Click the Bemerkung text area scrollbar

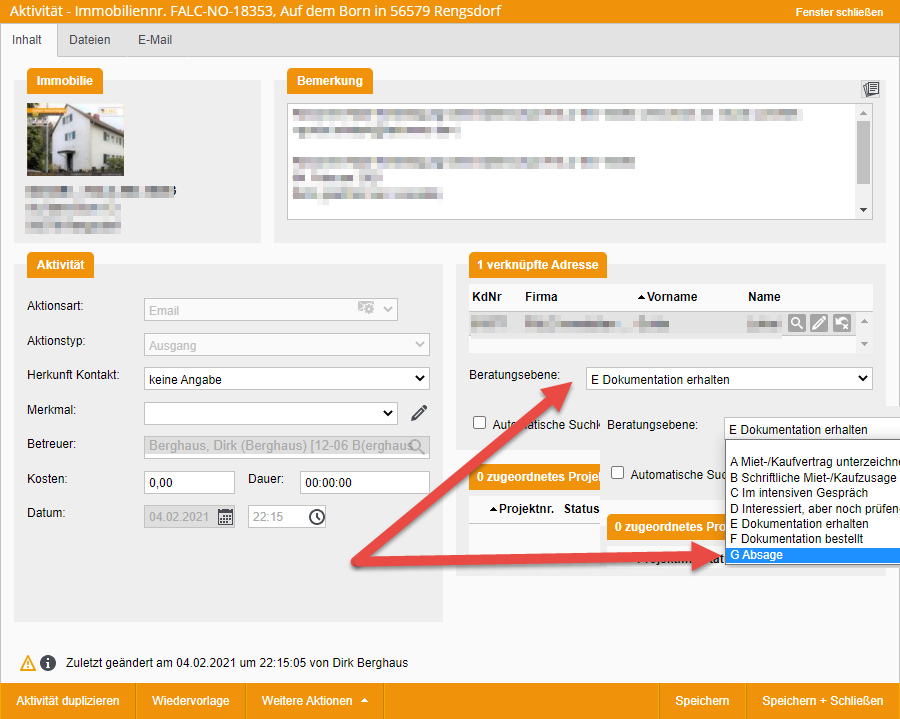(x=864, y=150)
